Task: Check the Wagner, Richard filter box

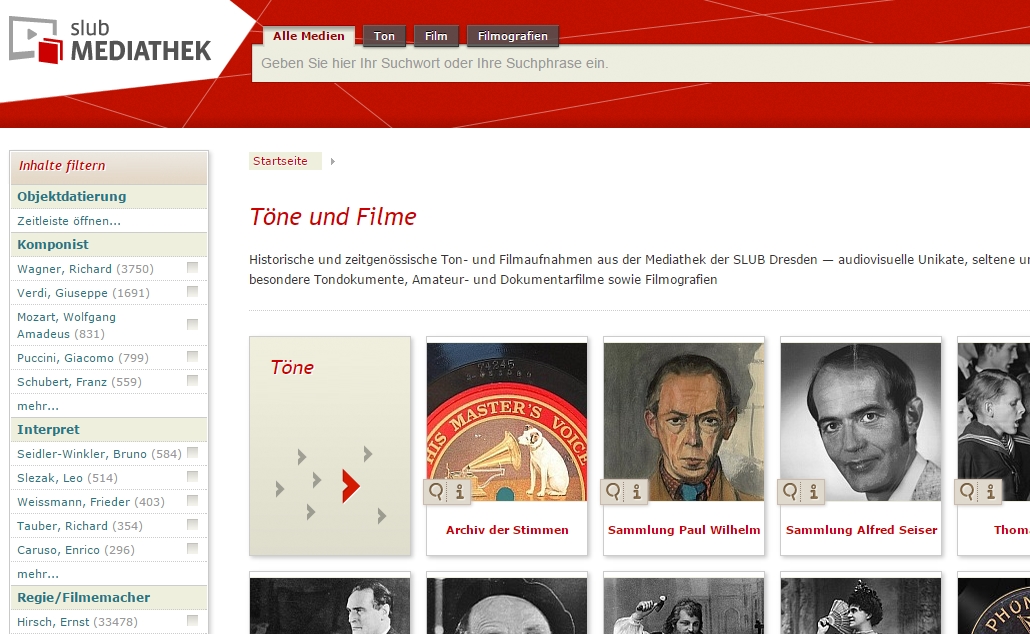Action: point(192,267)
